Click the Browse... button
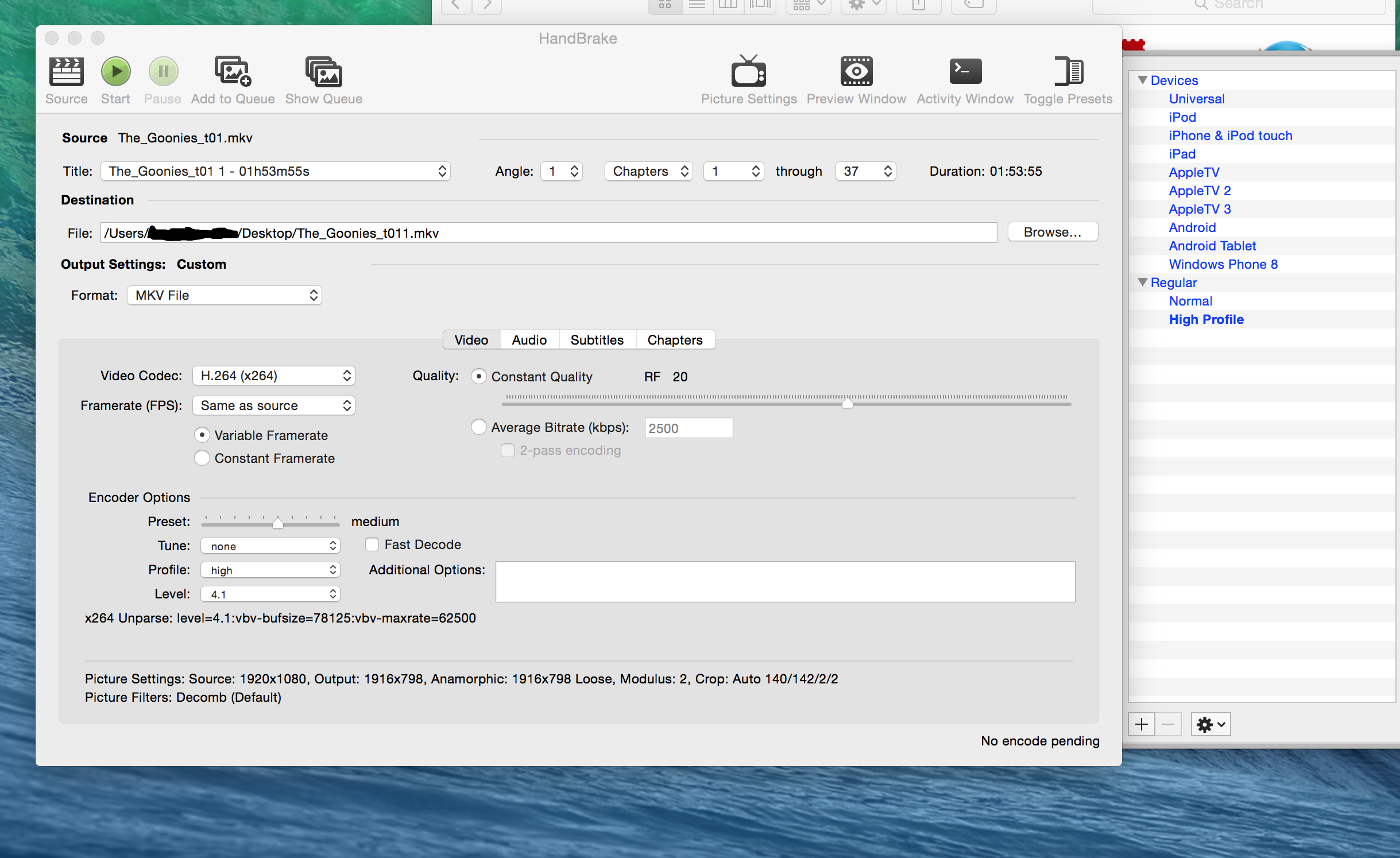 (1053, 232)
